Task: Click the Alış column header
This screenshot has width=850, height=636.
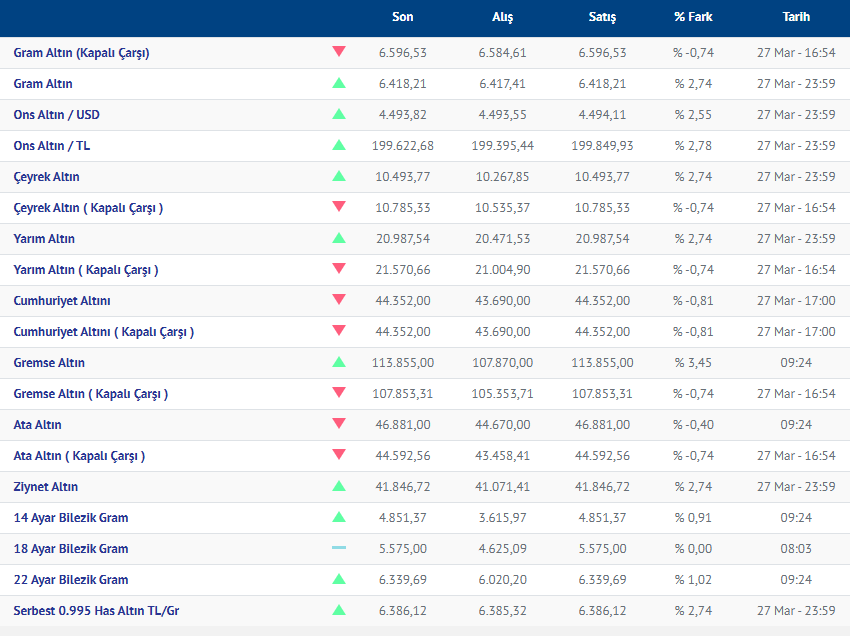Action: (x=502, y=17)
